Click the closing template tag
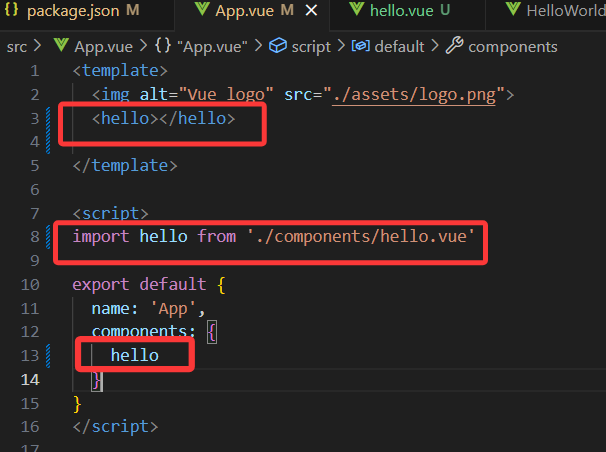Viewport: 606px width, 452px height. coord(125,166)
